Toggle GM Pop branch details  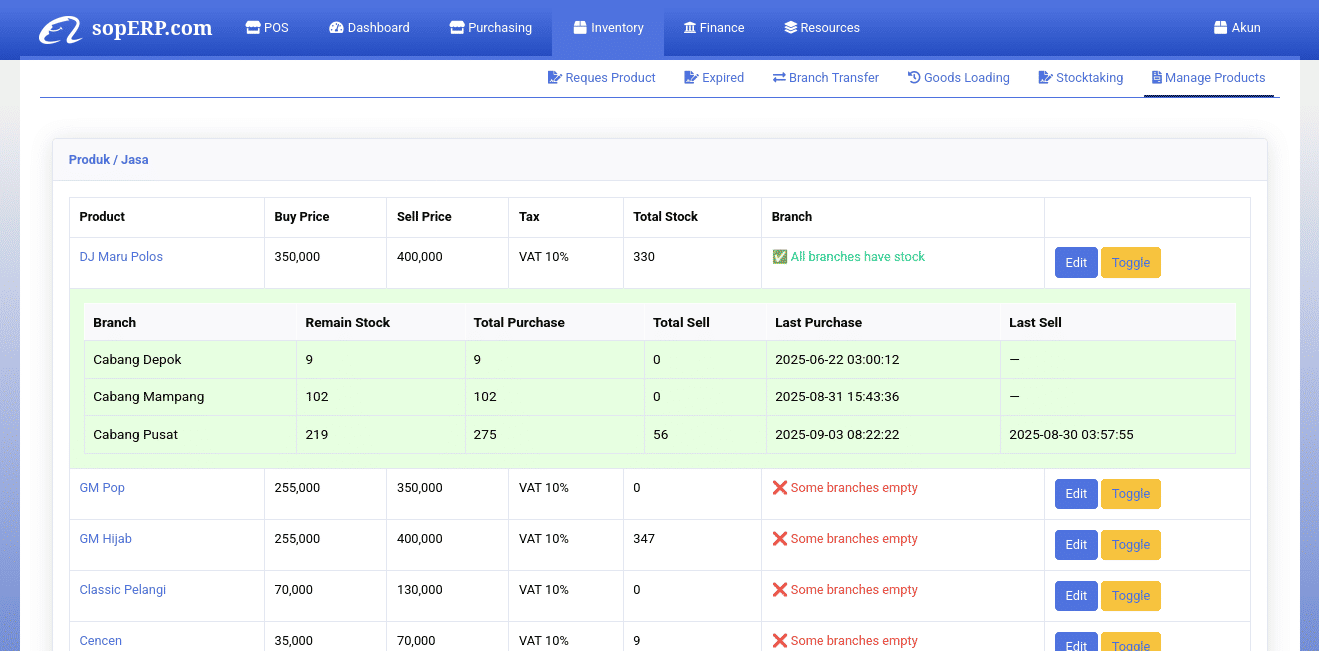[x=1130, y=494]
